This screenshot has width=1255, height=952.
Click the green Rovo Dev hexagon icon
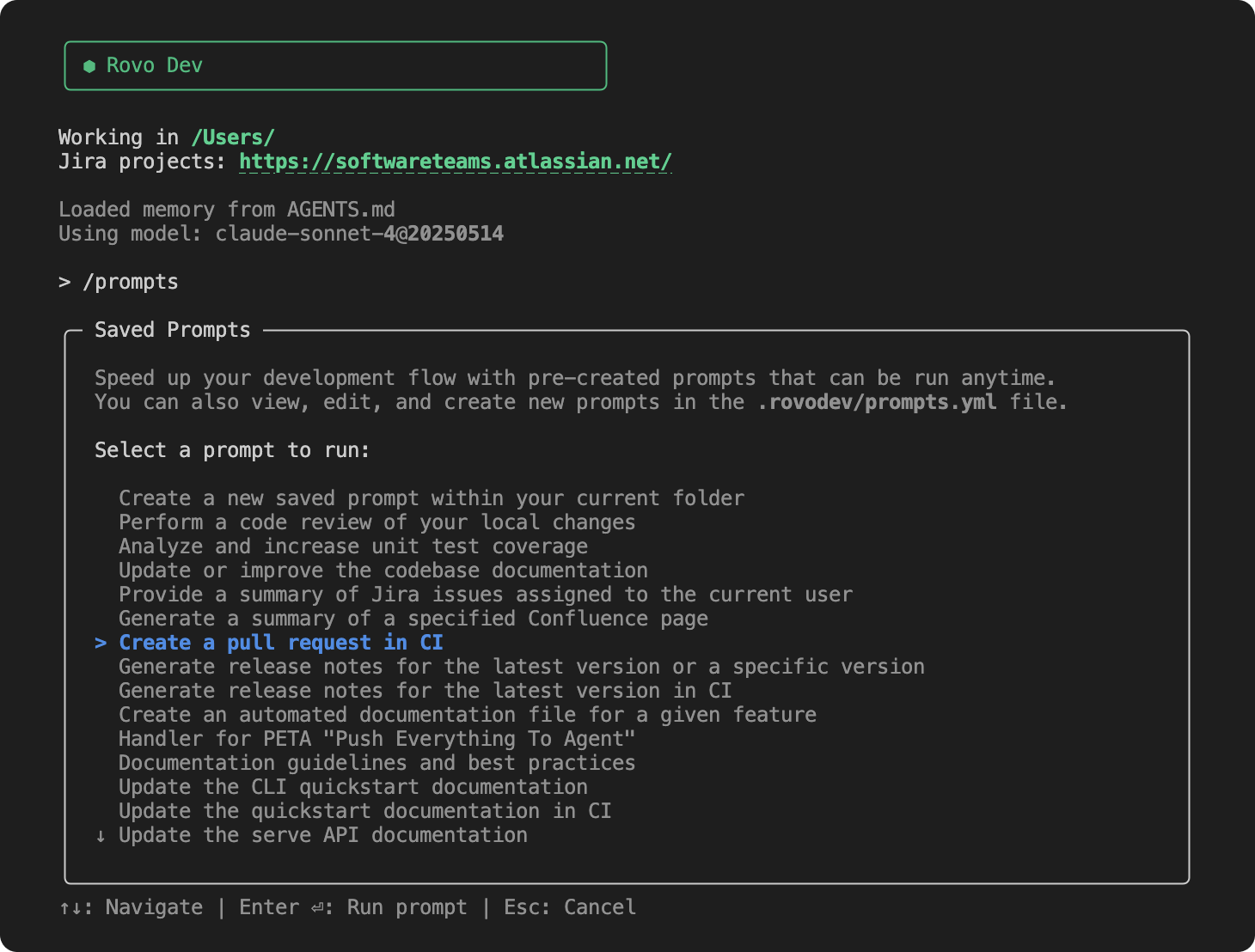point(89,66)
